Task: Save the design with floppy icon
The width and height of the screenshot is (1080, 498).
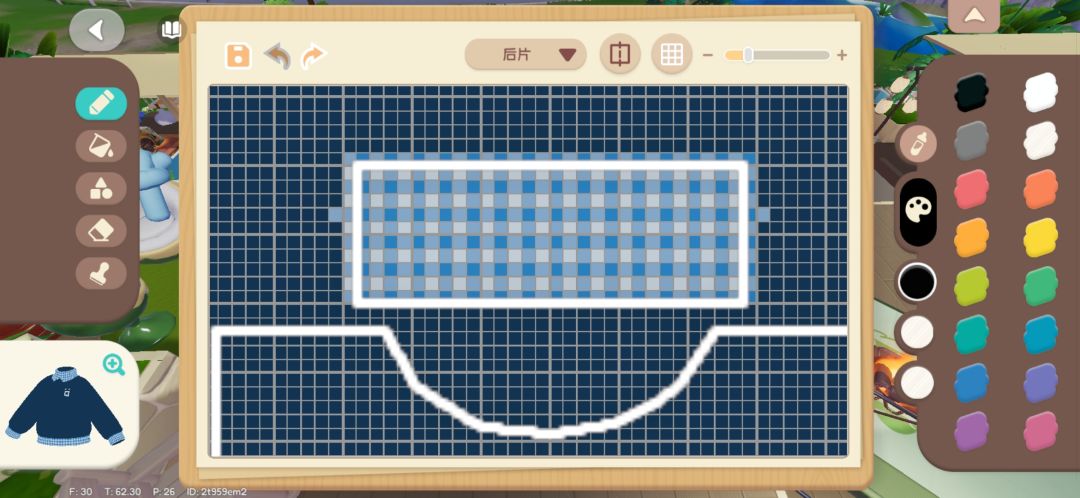Action: coord(238,55)
